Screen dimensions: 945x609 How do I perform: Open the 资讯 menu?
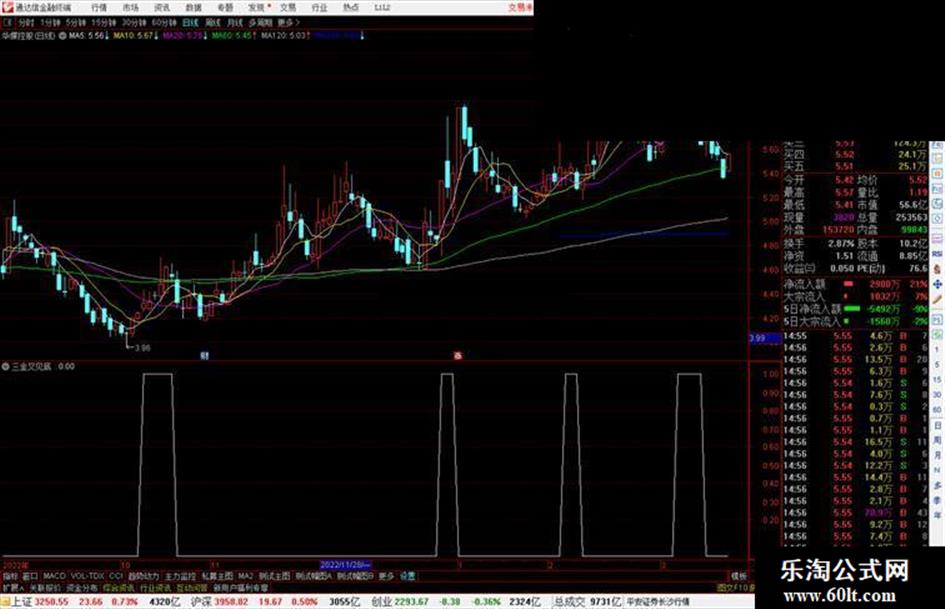click(x=162, y=7)
